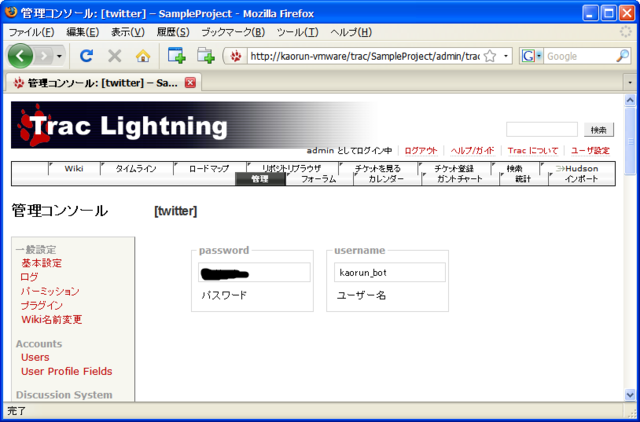The height and width of the screenshot is (422, 640).
Task: Click the twitter password input field
Action: (254, 272)
